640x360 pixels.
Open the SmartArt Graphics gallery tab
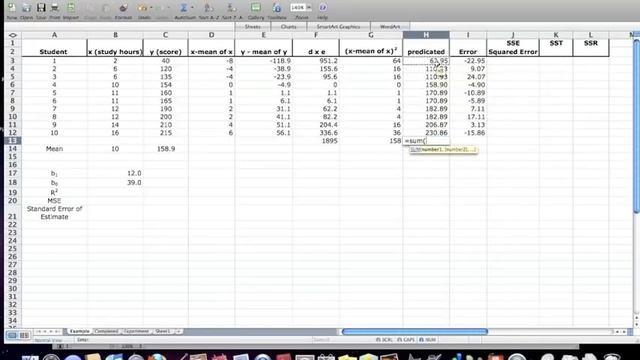point(338,27)
